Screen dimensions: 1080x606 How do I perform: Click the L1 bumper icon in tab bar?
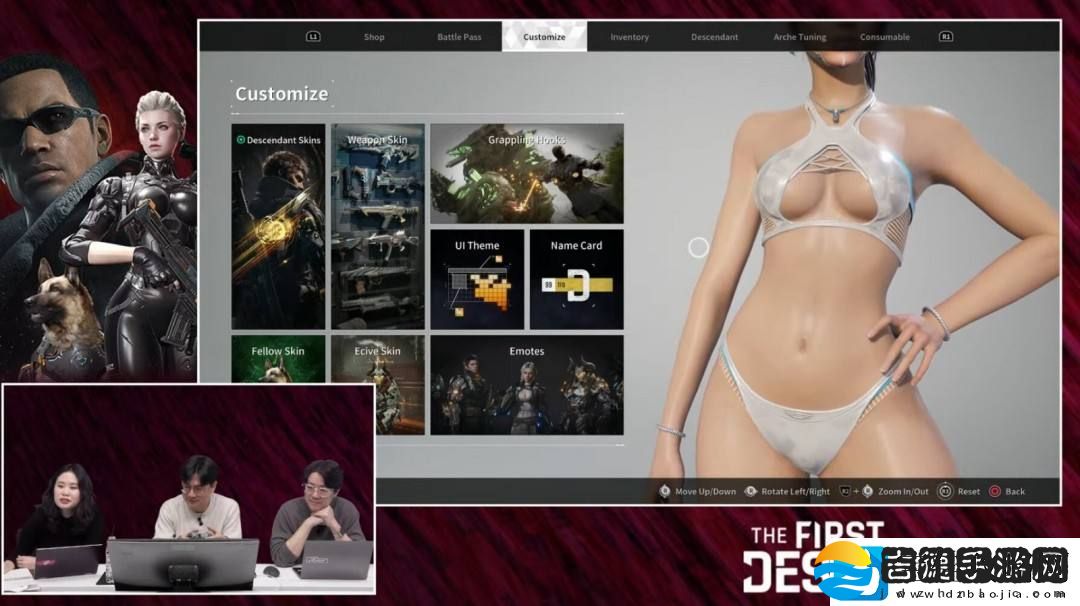coord(313,36)
